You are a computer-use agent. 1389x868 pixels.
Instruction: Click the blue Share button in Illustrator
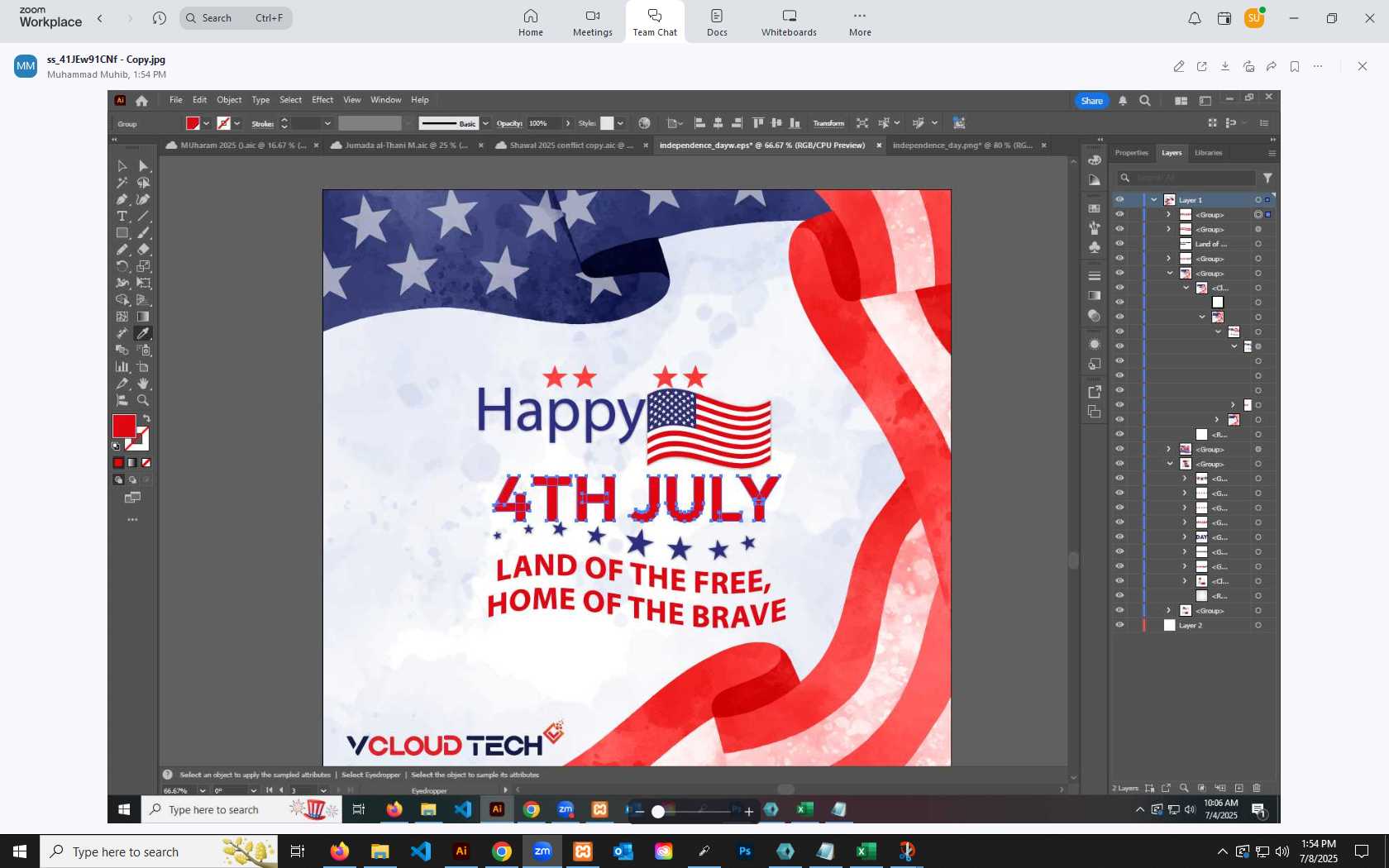1091,101
